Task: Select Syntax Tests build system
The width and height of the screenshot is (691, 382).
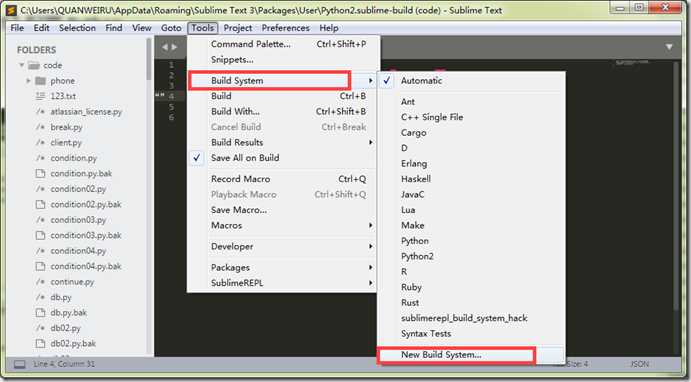Action: [x=472, y=334]
